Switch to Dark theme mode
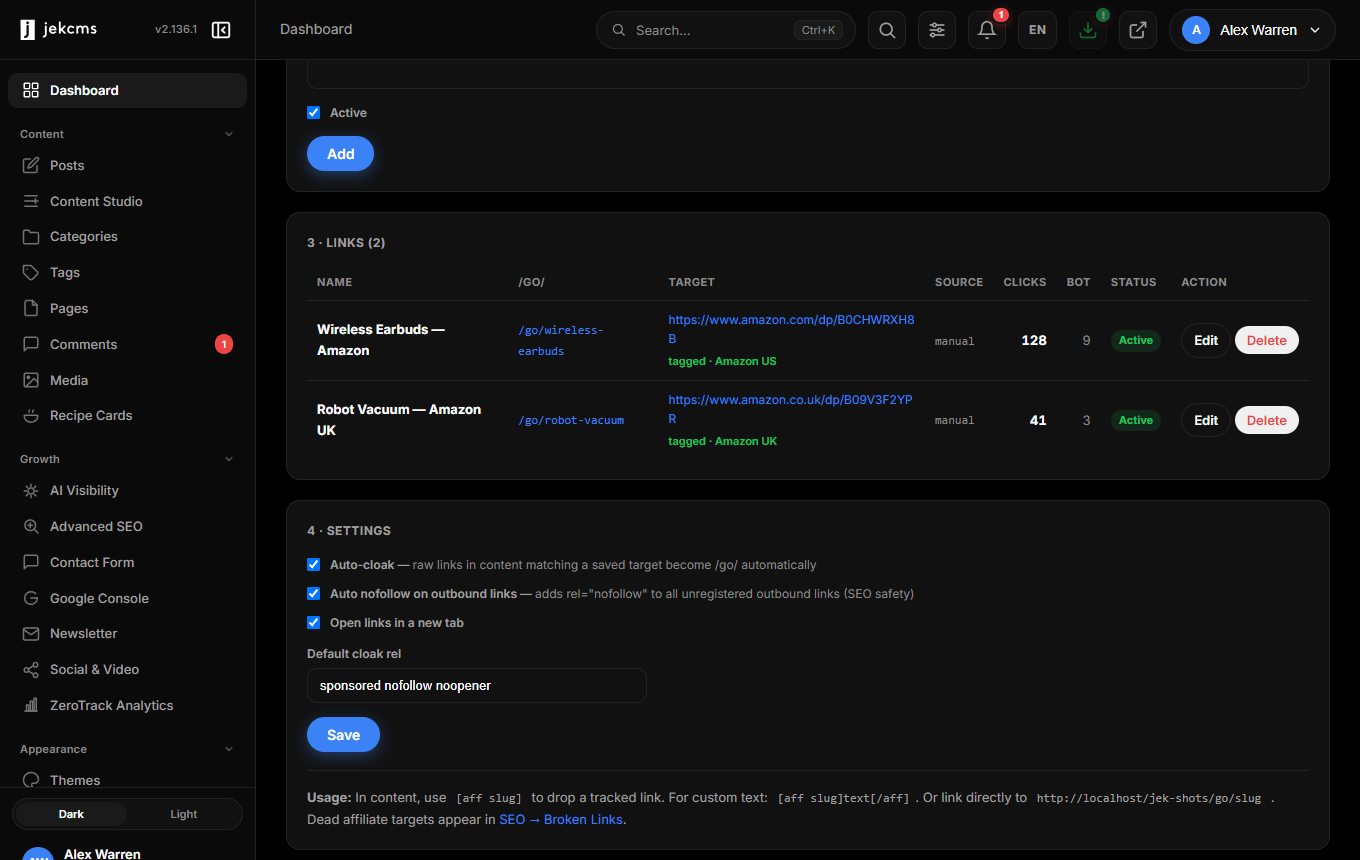Screen dimensions: 1360x860 pyautogui.click(x=71, y=814)
